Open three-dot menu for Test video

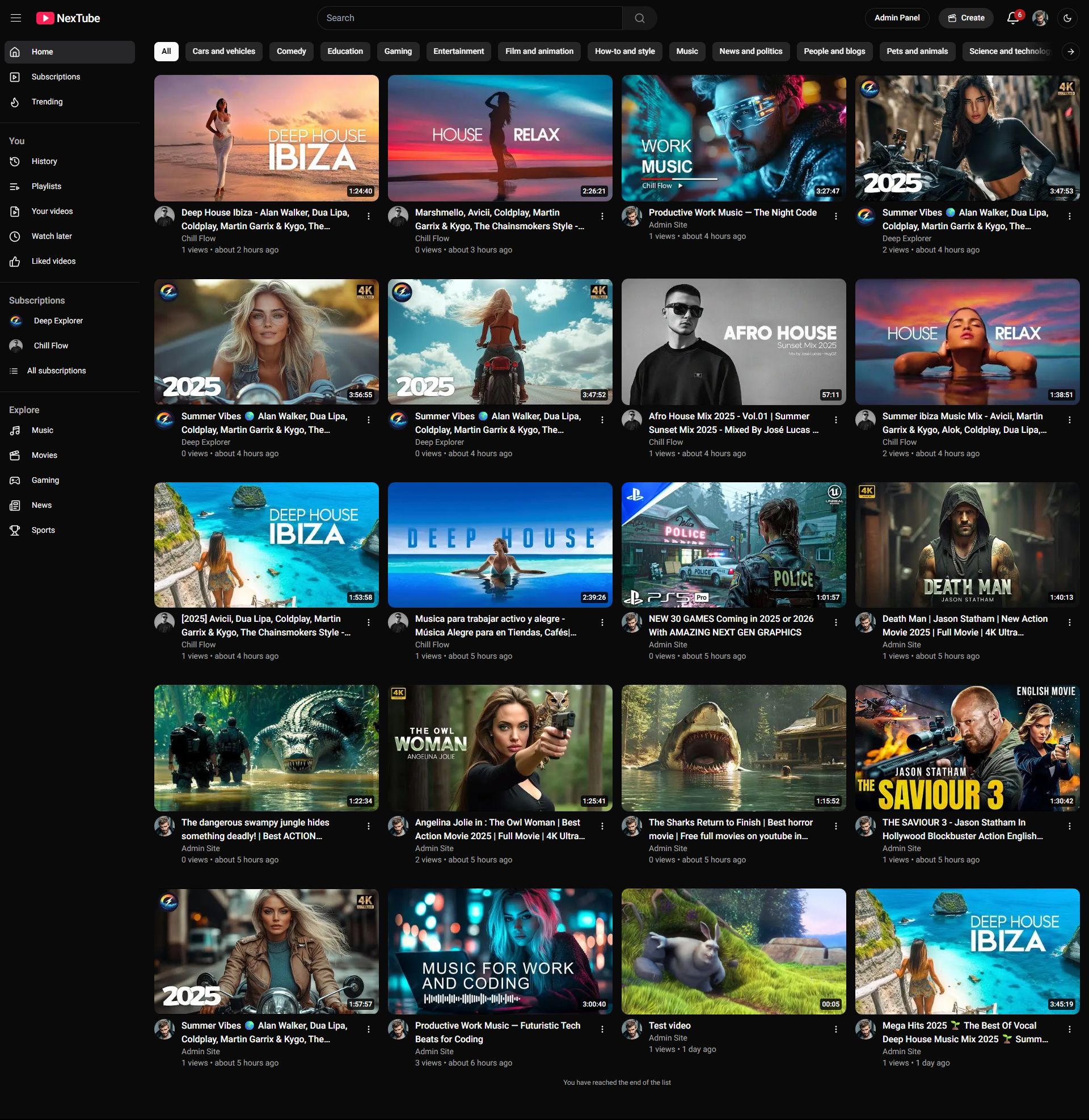click(835, 1029)
